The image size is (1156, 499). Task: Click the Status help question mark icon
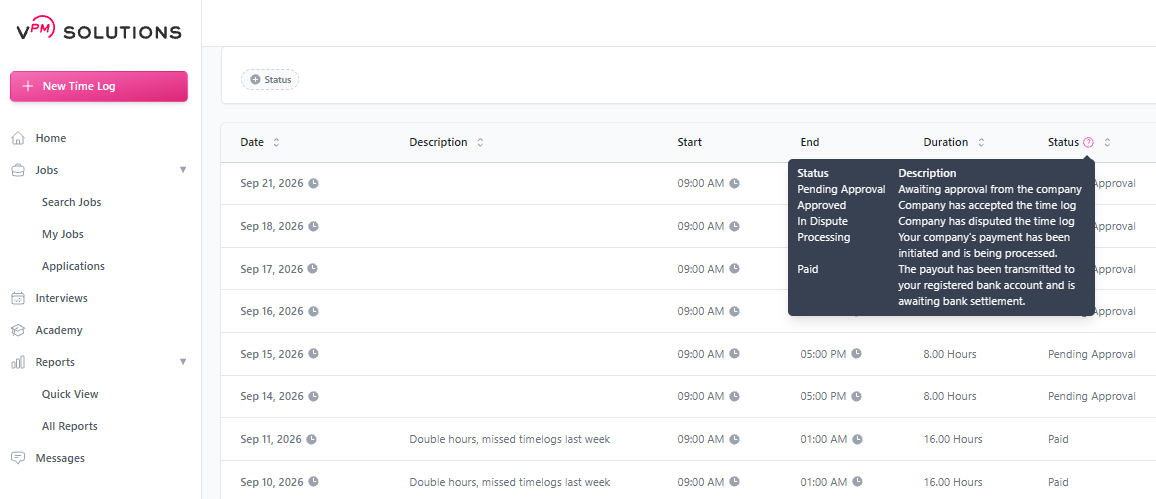(1088, 143)
